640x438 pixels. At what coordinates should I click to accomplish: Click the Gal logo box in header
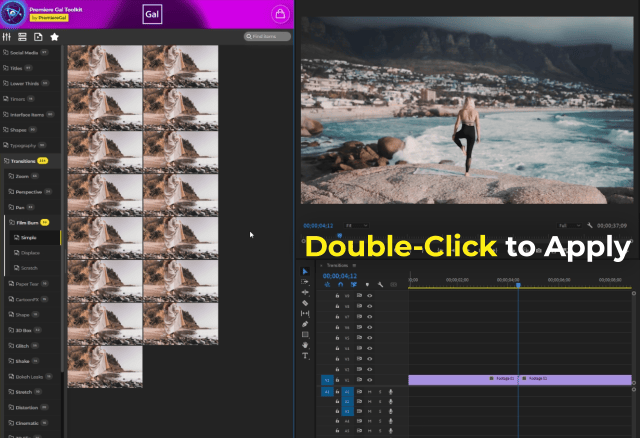click(x=152, y=14)
